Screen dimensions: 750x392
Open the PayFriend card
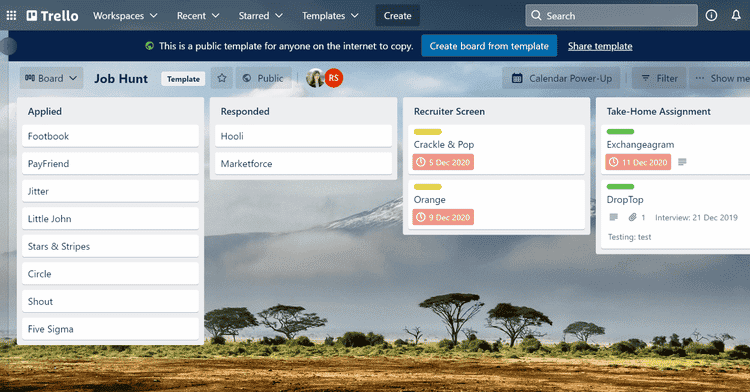click(110, 163)
